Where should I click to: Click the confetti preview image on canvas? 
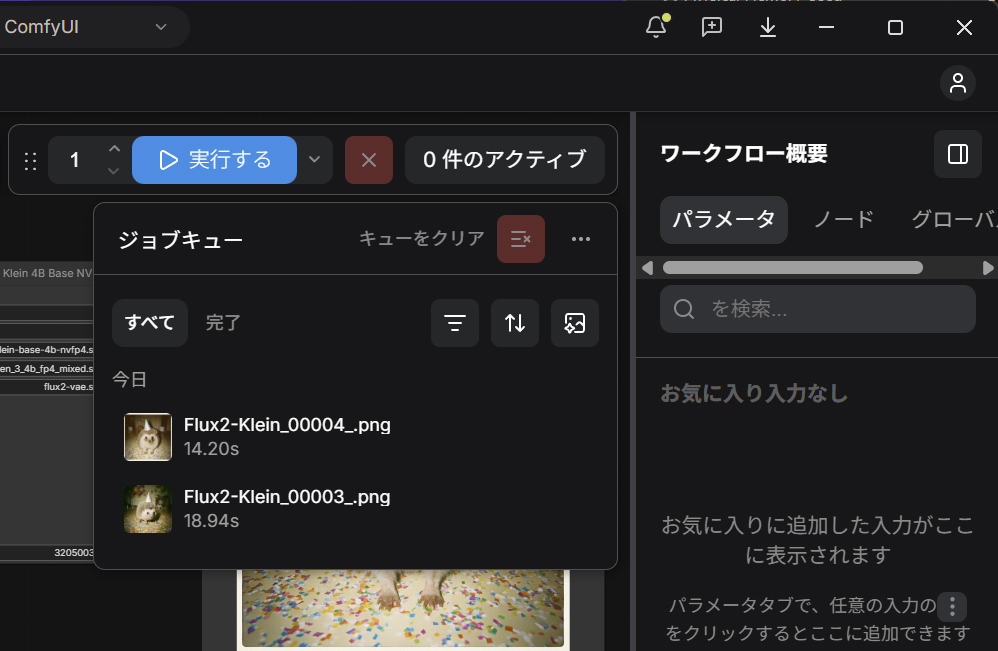(x=403, y=608)
